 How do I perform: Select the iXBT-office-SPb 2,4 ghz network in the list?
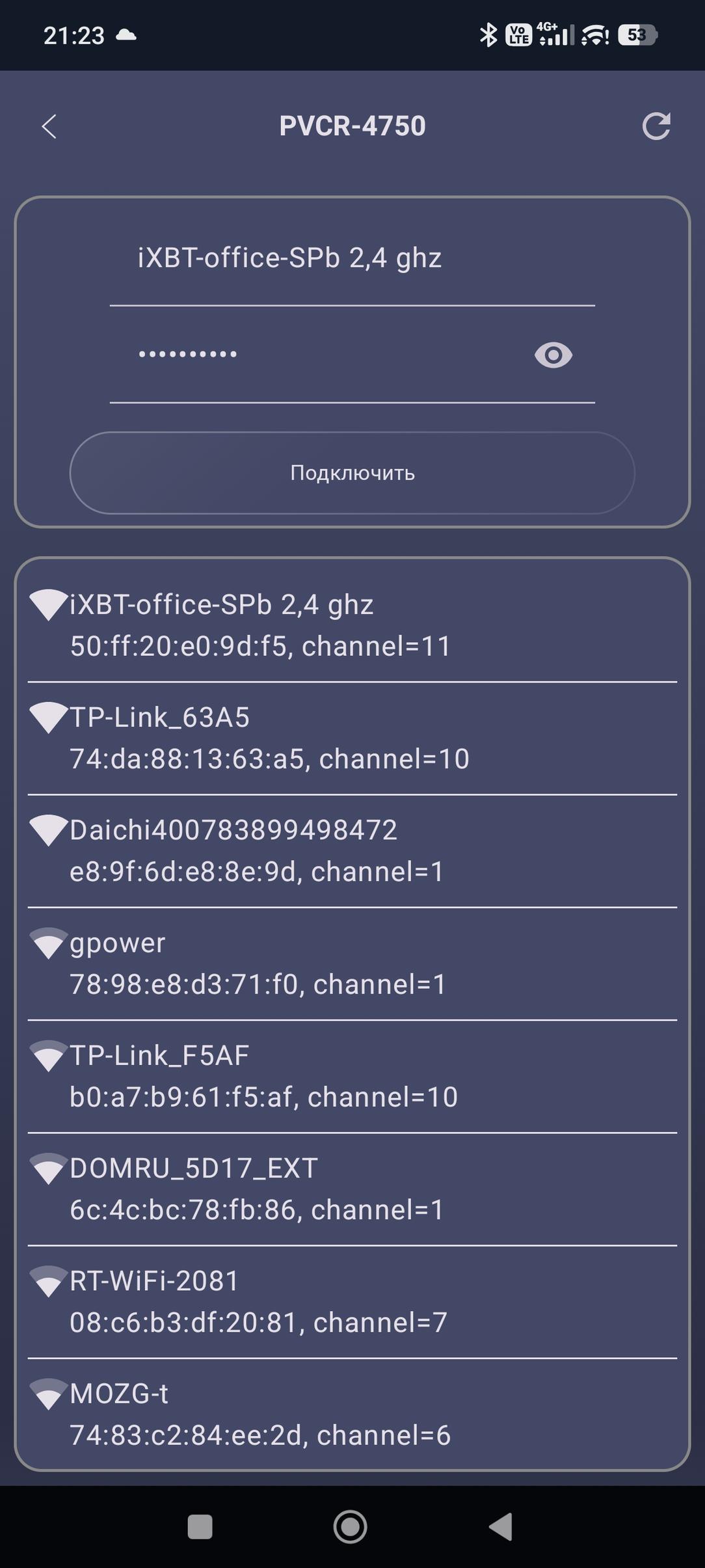[352, 625]
